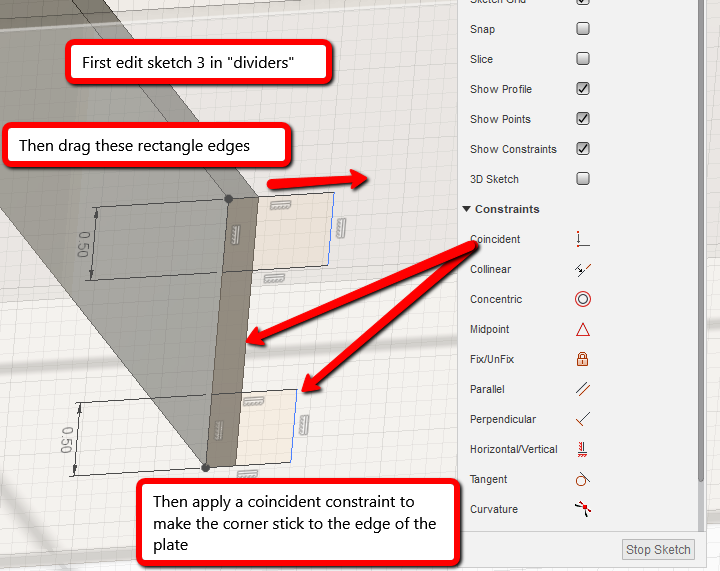720x571 pixels.
Task: Select the Concentric constraint icon
Action: (x=583, y=299)
